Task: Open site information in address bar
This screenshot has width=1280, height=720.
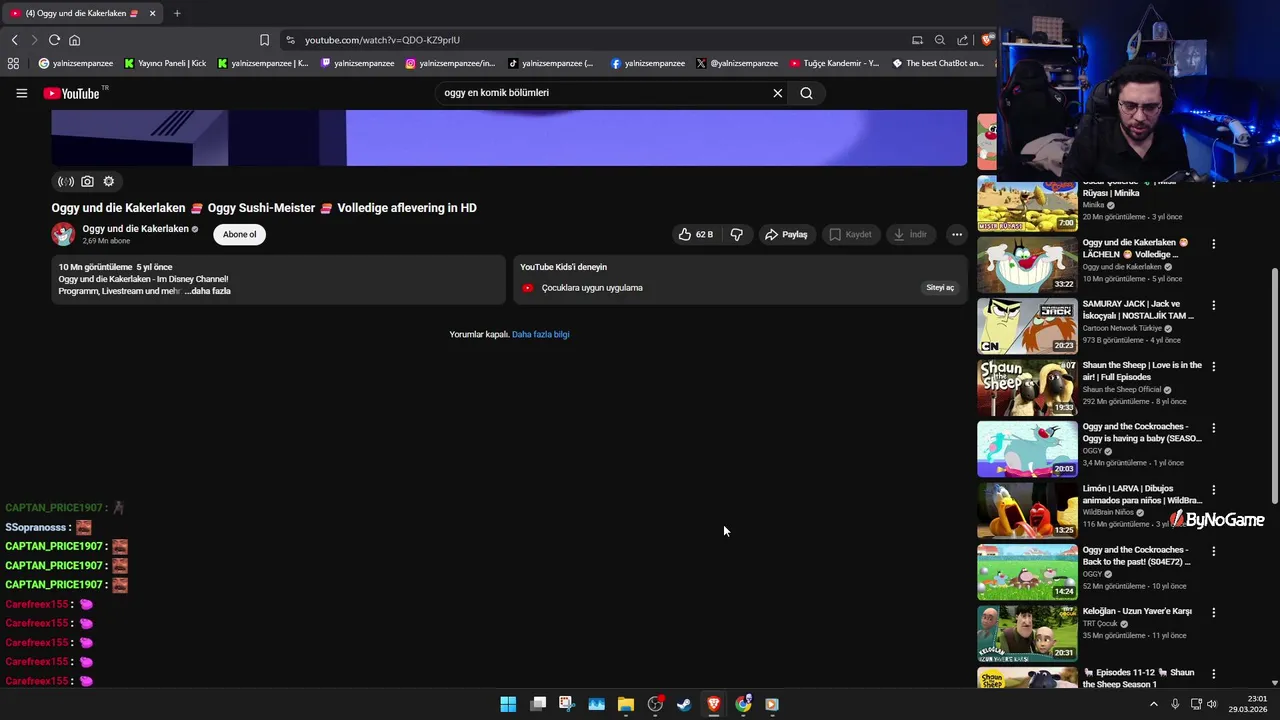Action: pyautogui.click(x=290, y=40)
